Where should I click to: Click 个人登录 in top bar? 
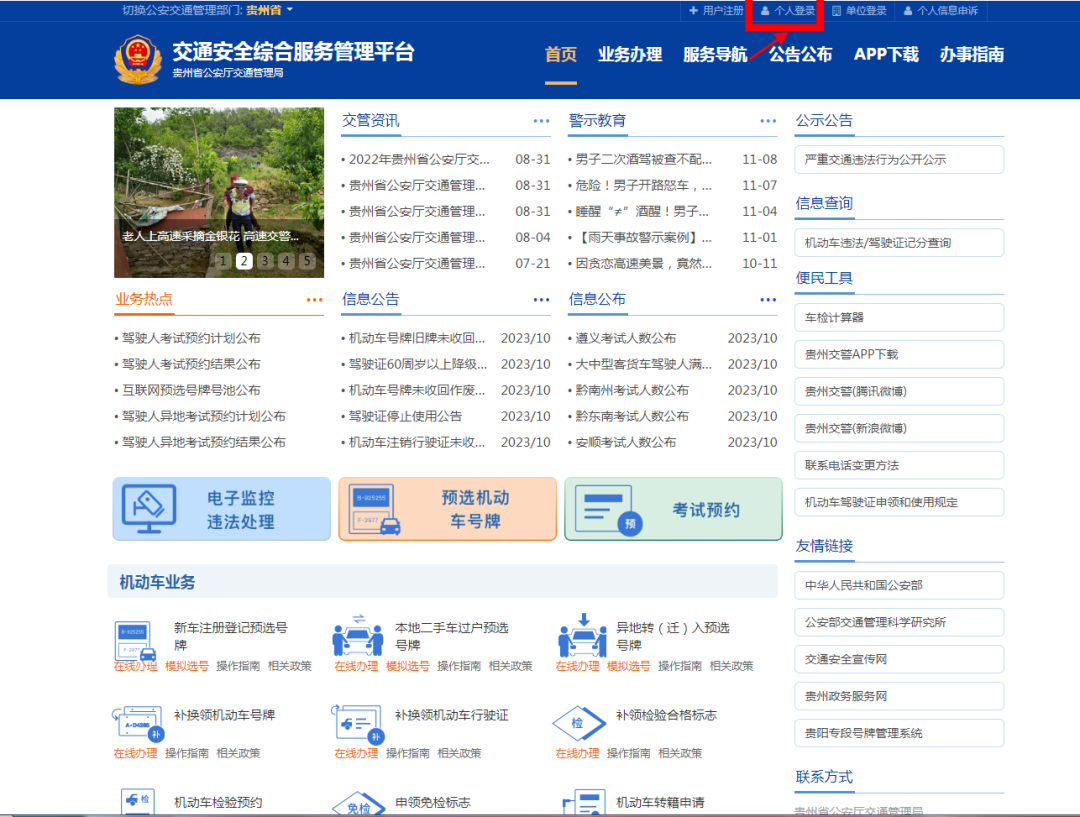(788, 10)
